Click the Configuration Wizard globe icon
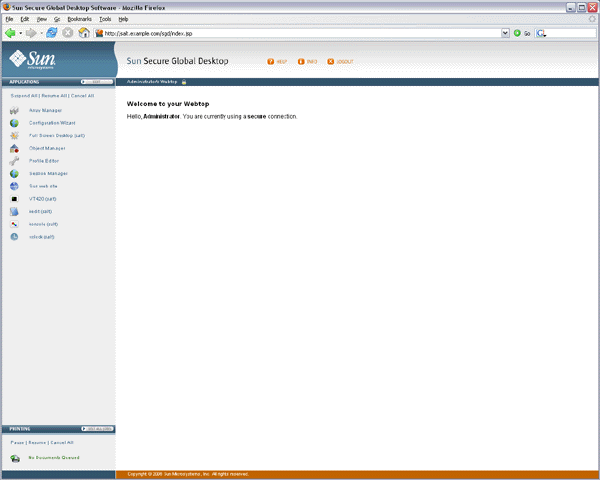600x480 pixels. (x=14, y=123)
